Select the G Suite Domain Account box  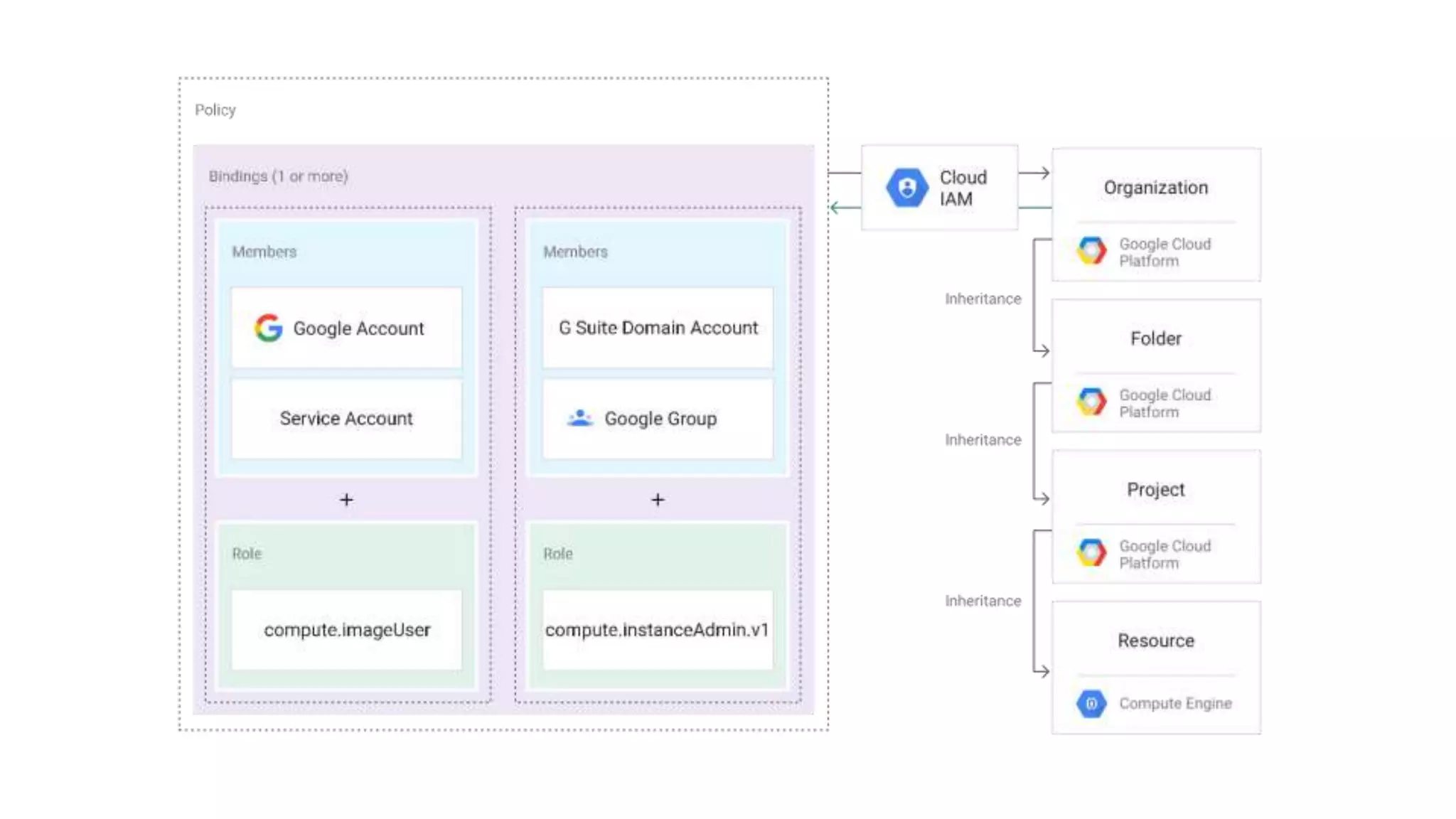[x=658, y=328]
